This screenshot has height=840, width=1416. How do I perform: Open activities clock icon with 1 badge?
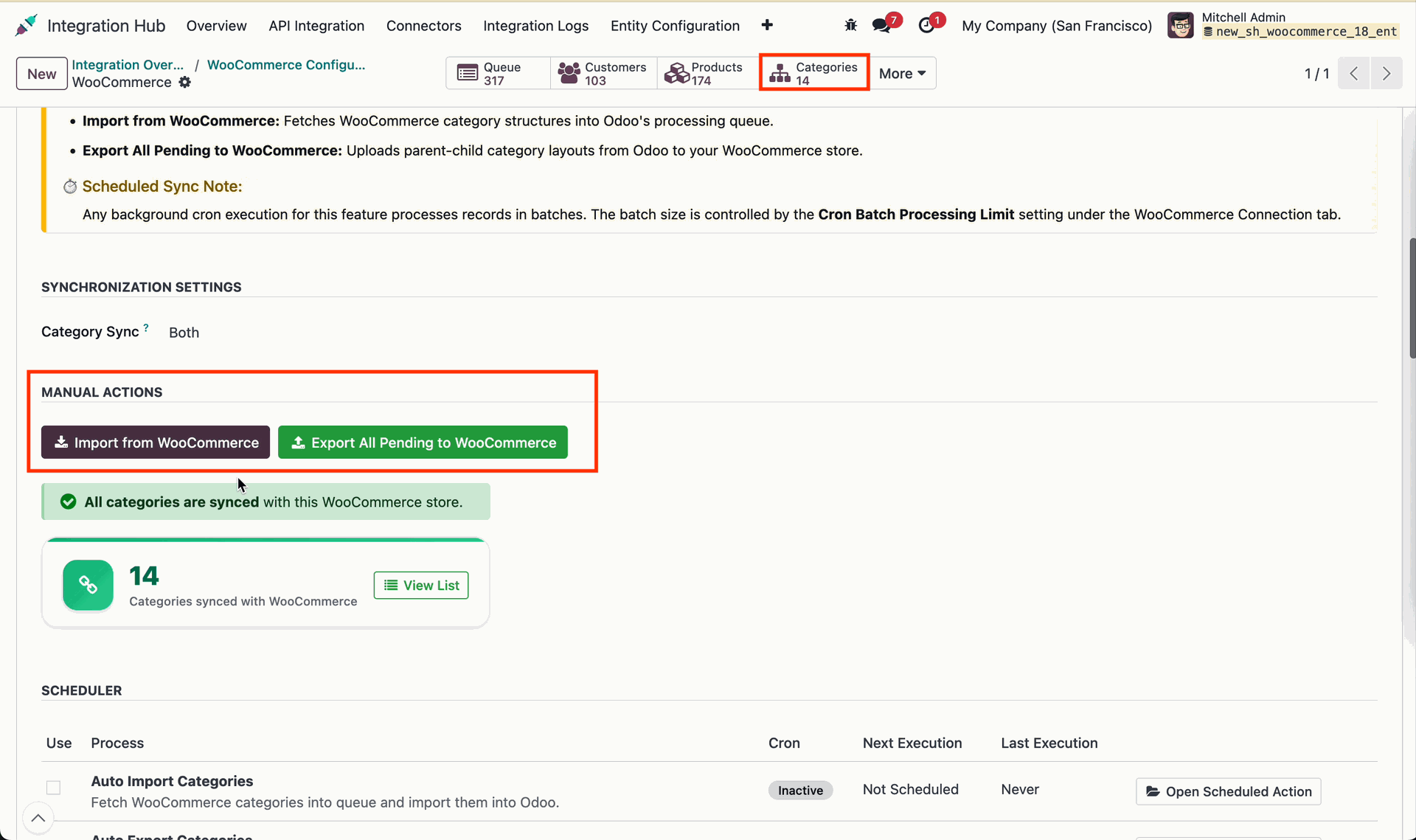point(926,25)
